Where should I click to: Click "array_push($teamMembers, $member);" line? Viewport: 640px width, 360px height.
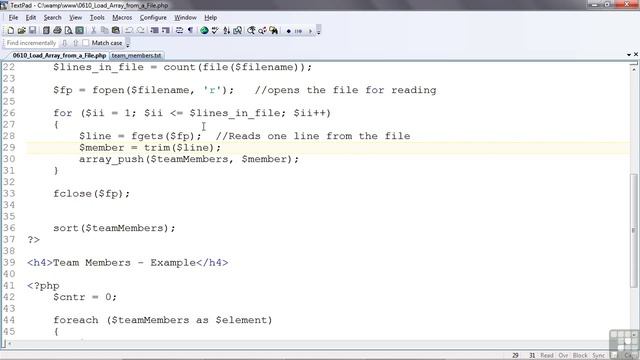tap(189, 159)
